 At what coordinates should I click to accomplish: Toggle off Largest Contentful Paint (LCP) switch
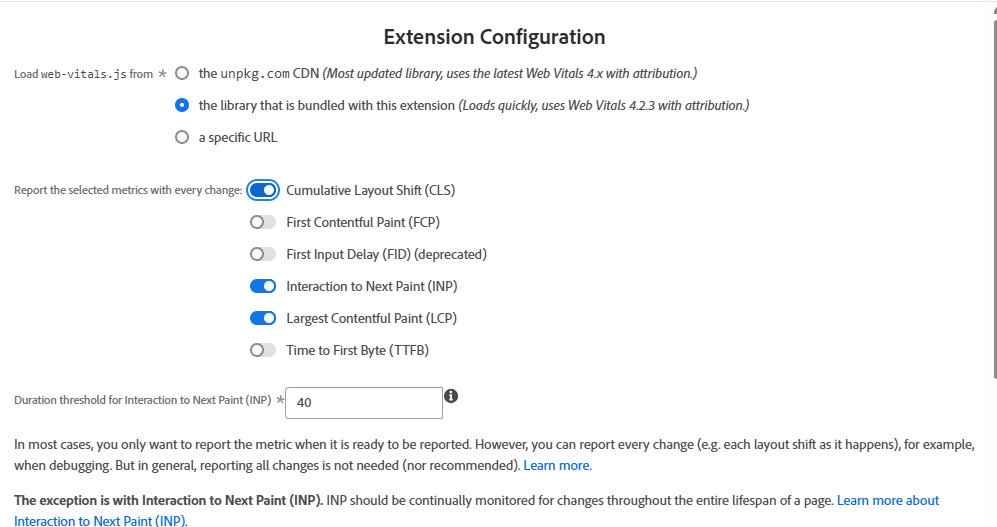pos(263,318)
